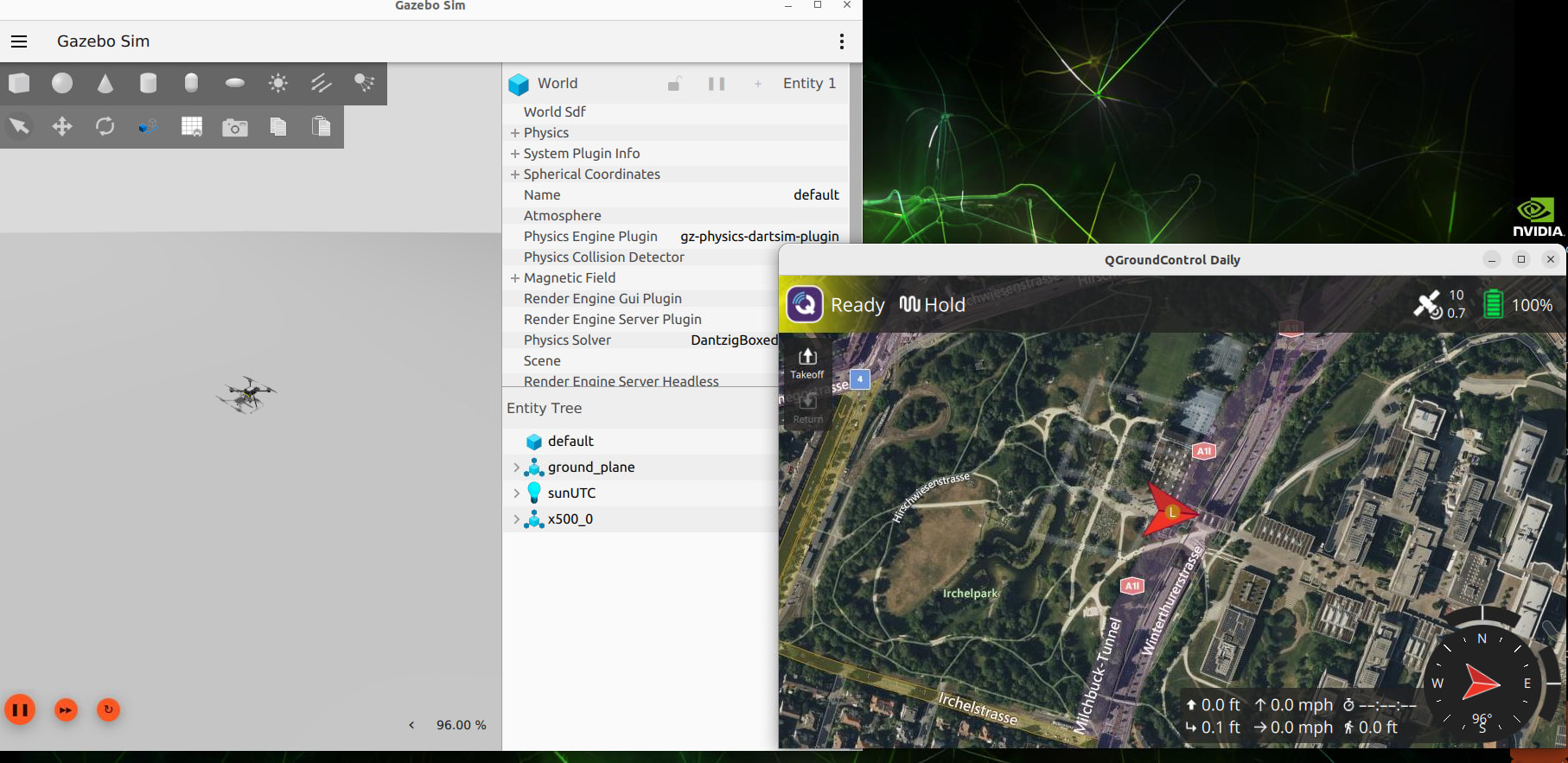Viewport: 1568px width, 763px height.
Task: Open the three-dot plugins menu
Action: (x=841, y=41)
